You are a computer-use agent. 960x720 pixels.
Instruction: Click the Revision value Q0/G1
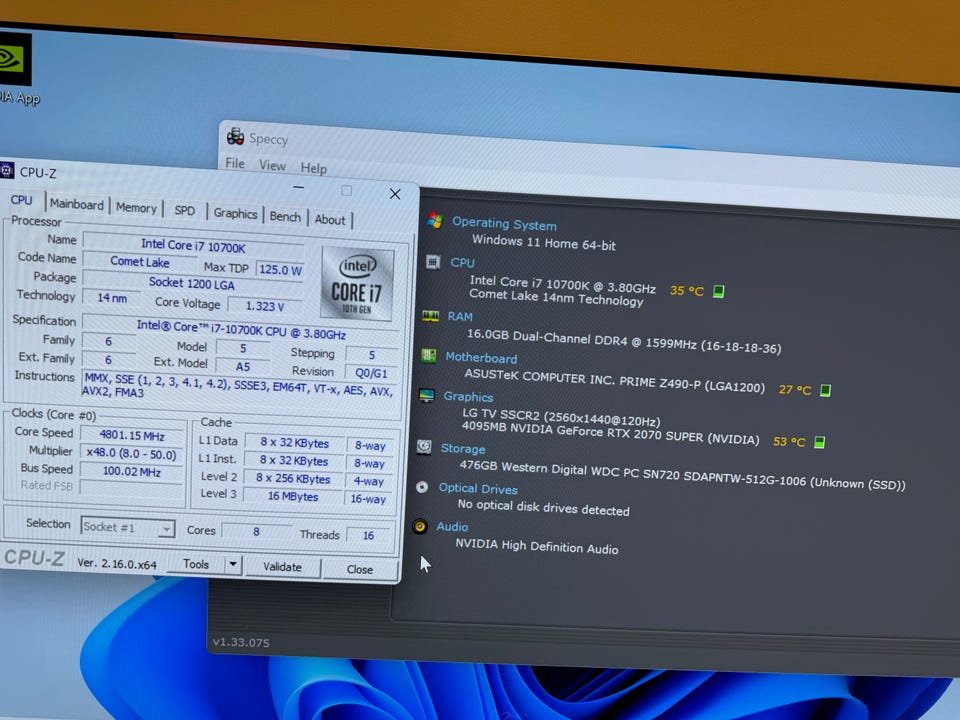coord(371,373)
